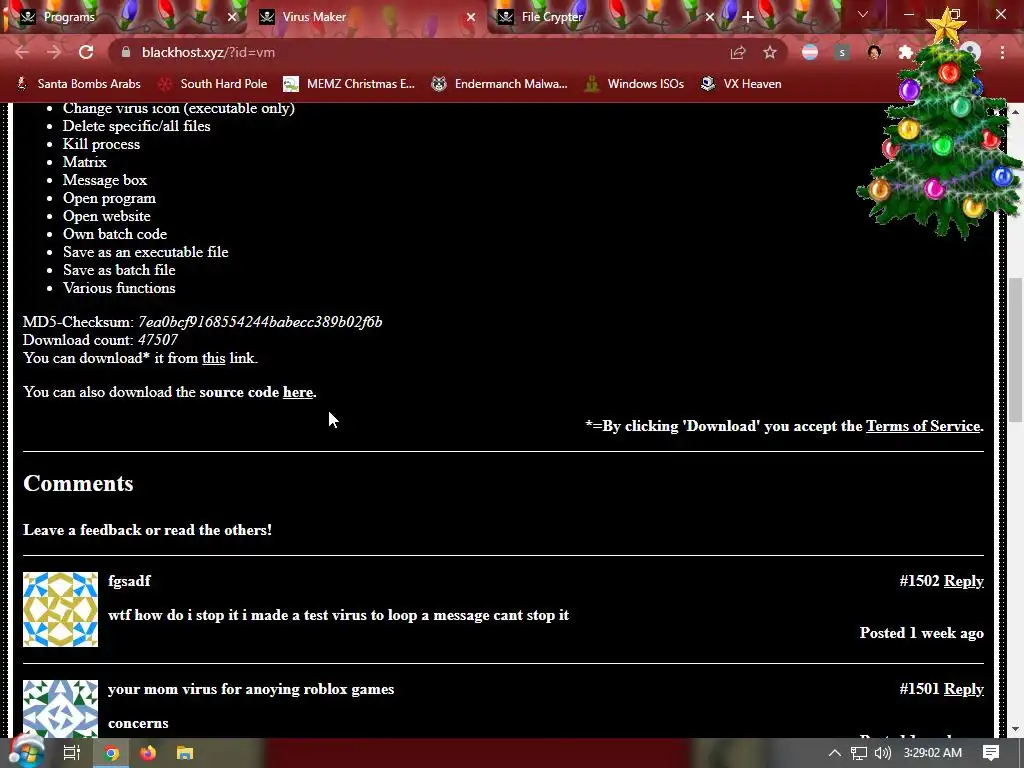Open the tab search chevron

(863, 14)
